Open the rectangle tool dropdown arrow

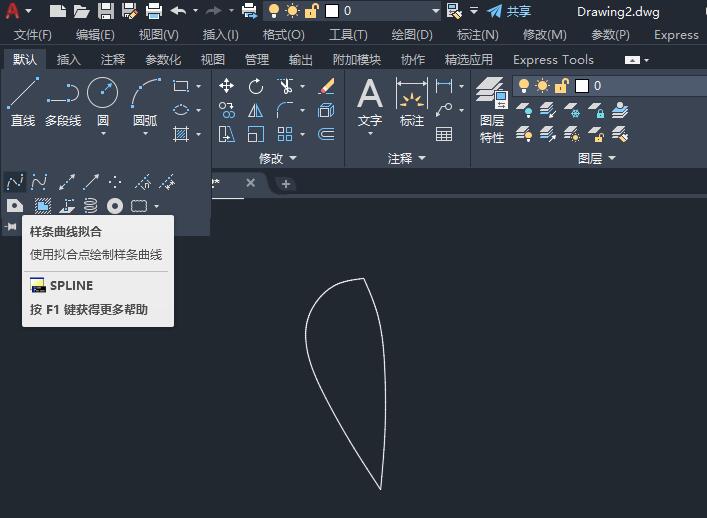click(198, 86)
